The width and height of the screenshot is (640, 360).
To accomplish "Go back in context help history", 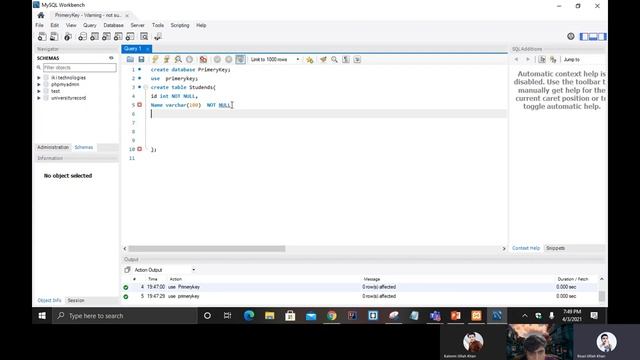I will (x=516, y=60).
